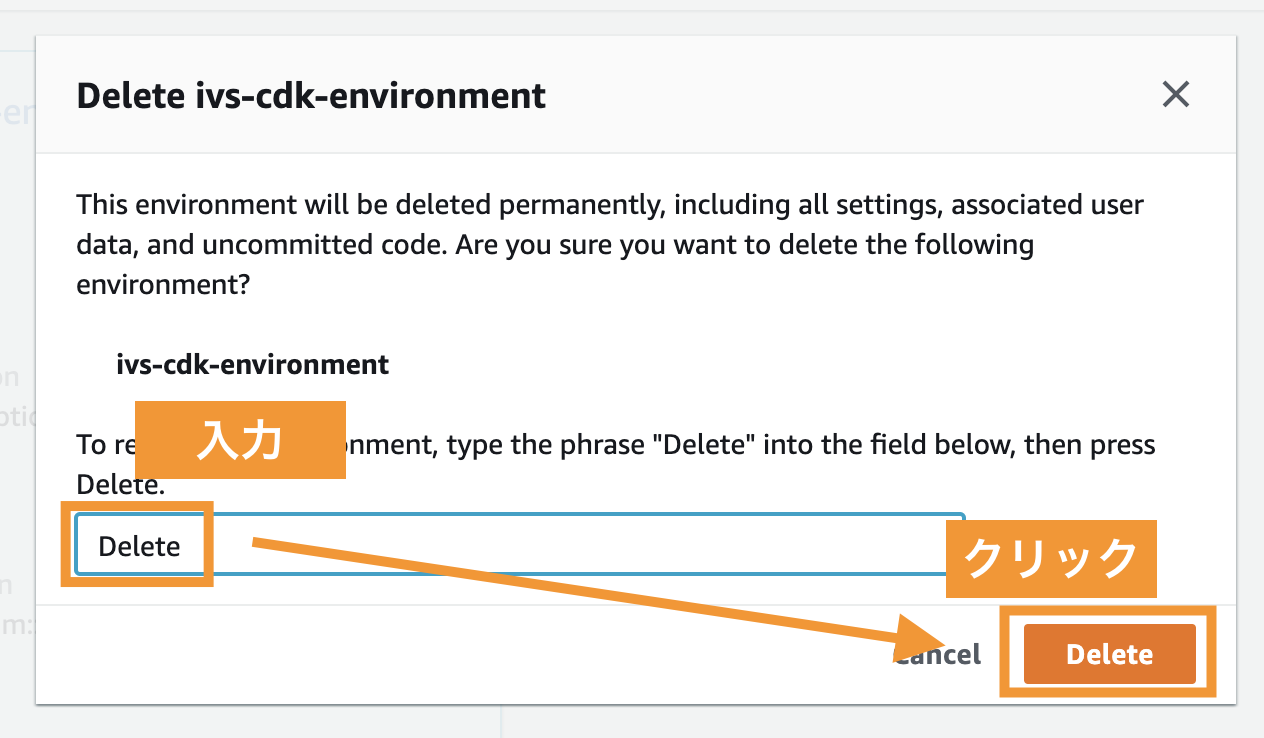The width and height of the screenshot is (1264, 738).
Task: Click the X icon to dismiss the dialog
Action: click(1176, 95)
